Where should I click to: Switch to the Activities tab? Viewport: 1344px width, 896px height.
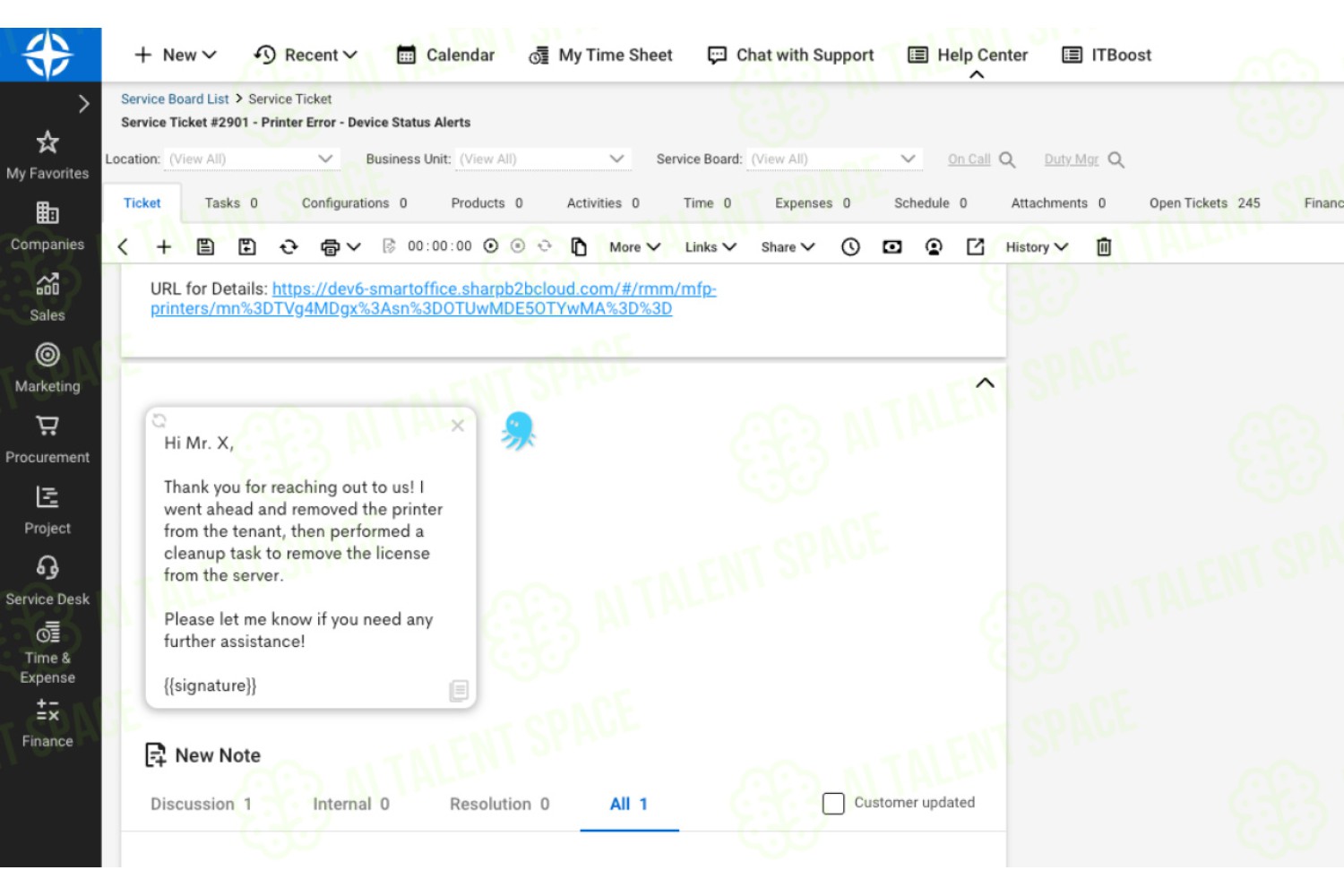[x=603, y=203]
